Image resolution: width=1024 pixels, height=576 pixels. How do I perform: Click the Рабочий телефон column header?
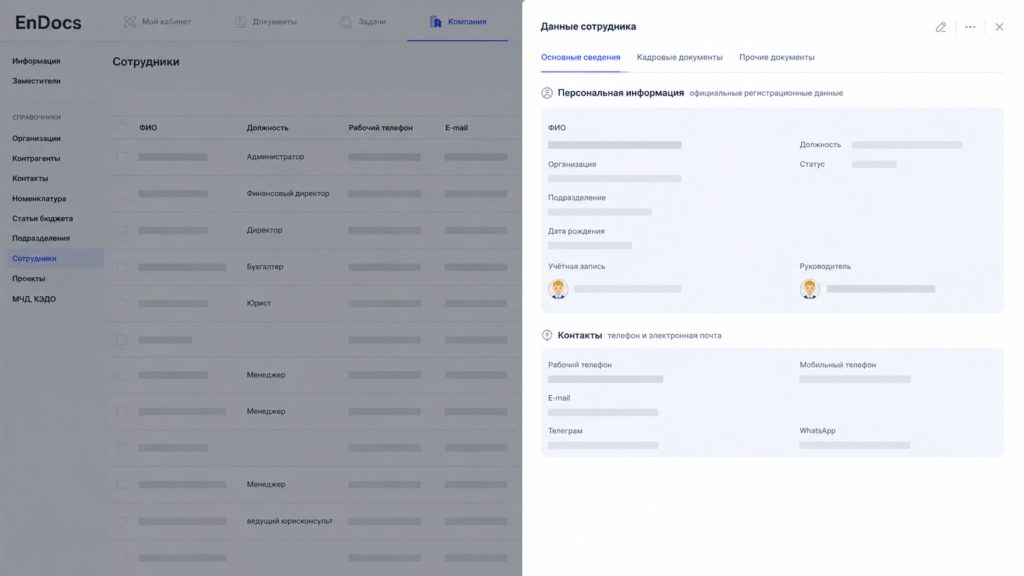tap(380, 128)
